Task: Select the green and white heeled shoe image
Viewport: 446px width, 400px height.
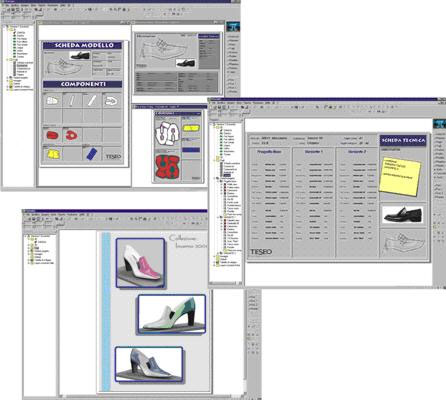Action: 172,314
